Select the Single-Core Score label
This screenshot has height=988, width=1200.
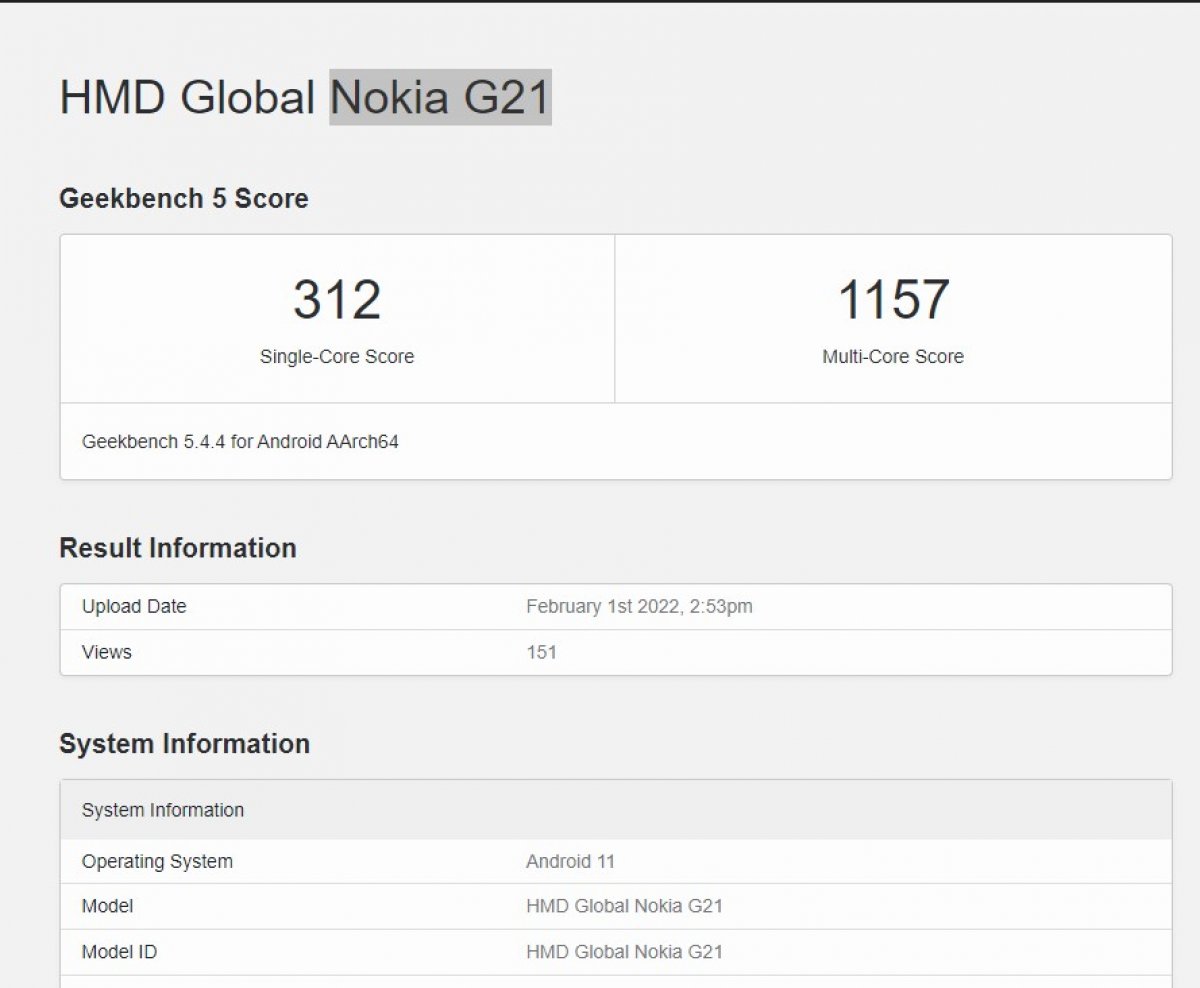[336, 357]
